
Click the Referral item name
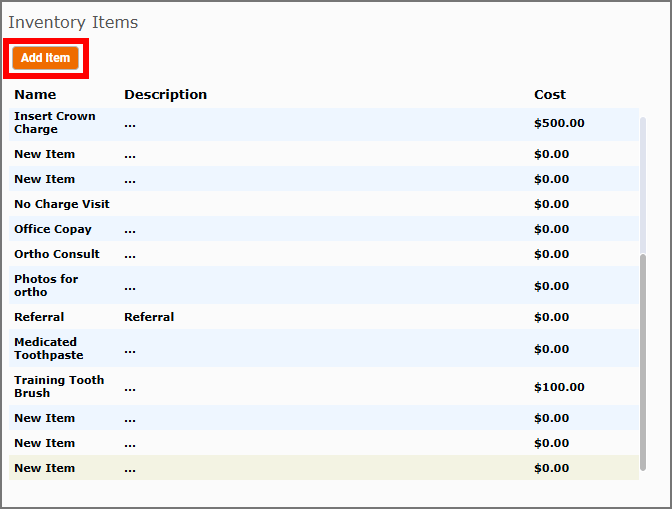39,317
